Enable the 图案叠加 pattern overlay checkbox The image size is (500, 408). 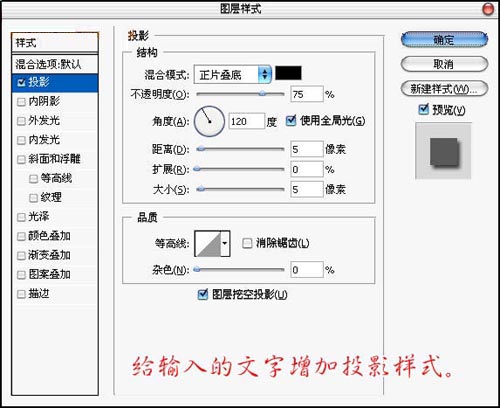click(21, 275)
